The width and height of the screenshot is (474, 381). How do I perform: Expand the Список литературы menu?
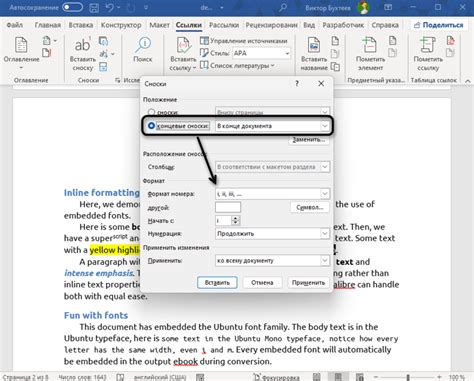click(237, 66)
